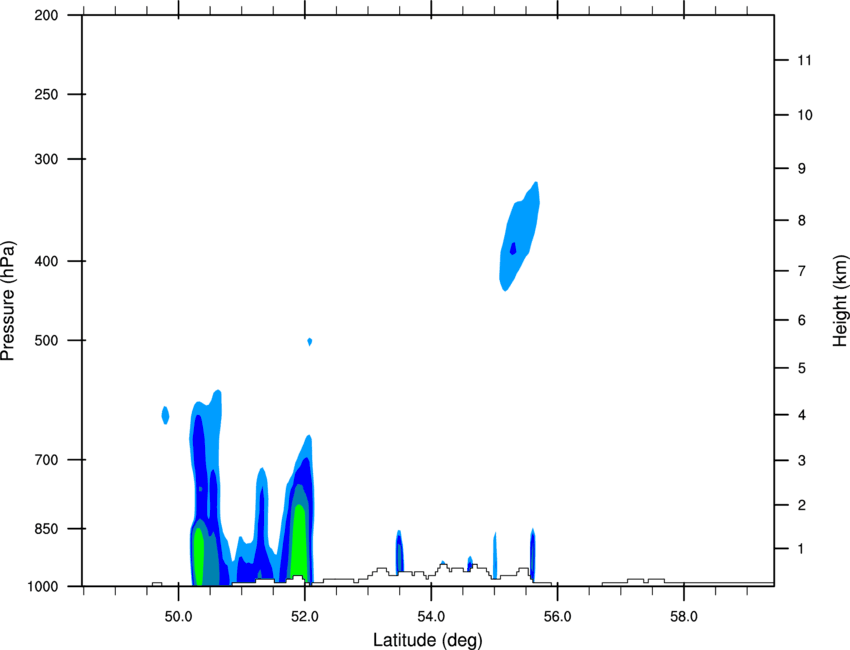Pick the 4 km height label
This screenshot has width=850, height=650.
[802, 415]
